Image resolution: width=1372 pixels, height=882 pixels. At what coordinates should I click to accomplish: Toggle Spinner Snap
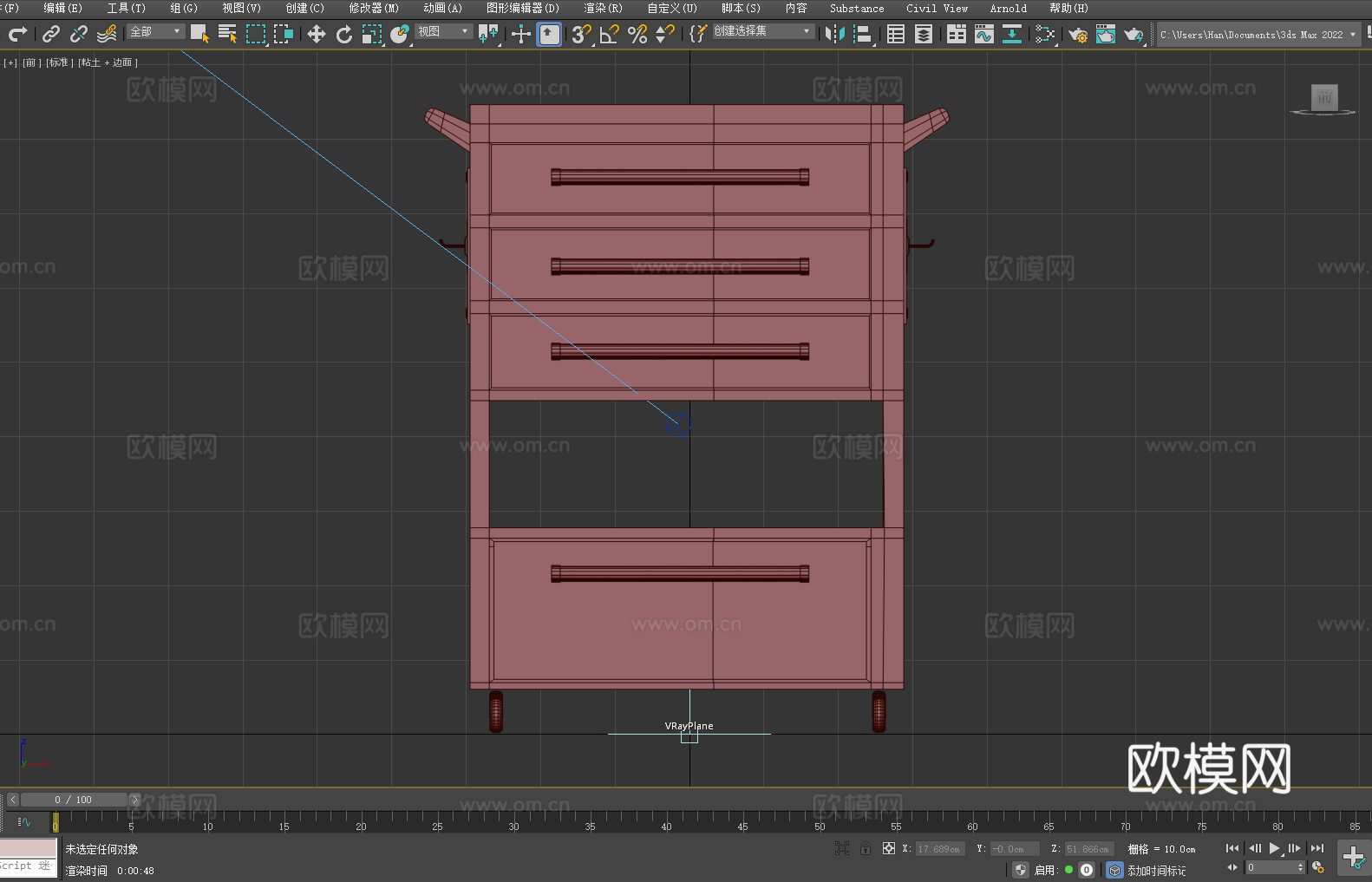(x=665, y=34)
